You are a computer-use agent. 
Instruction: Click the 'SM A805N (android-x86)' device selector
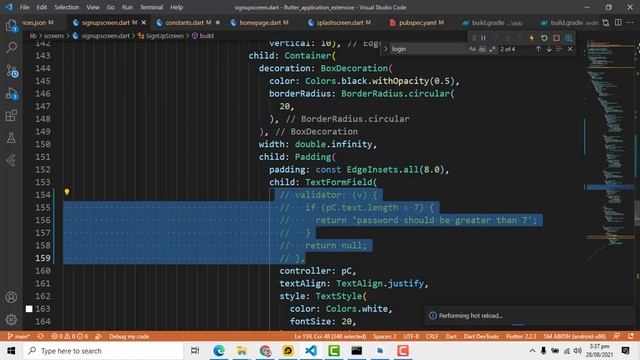point(575,336)
